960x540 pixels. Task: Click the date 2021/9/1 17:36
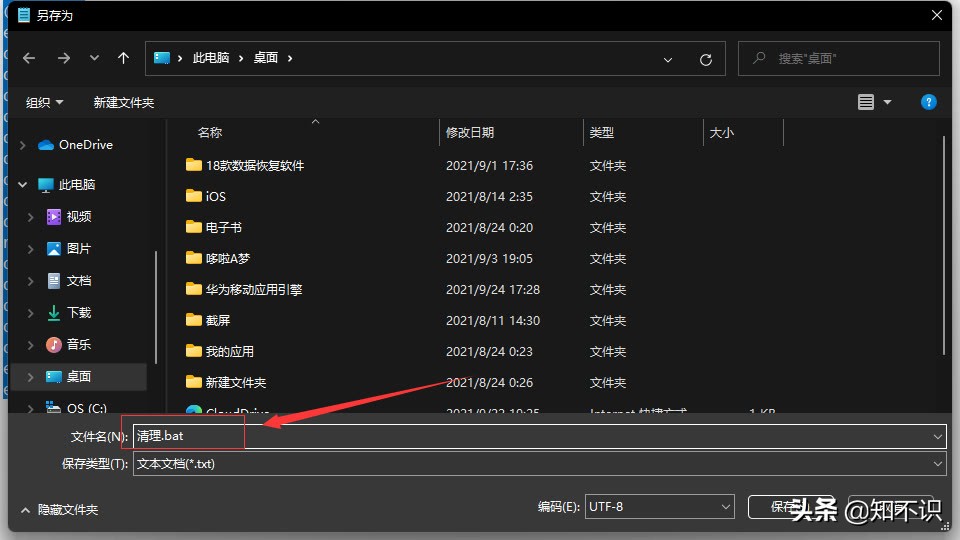coord(489,165)
